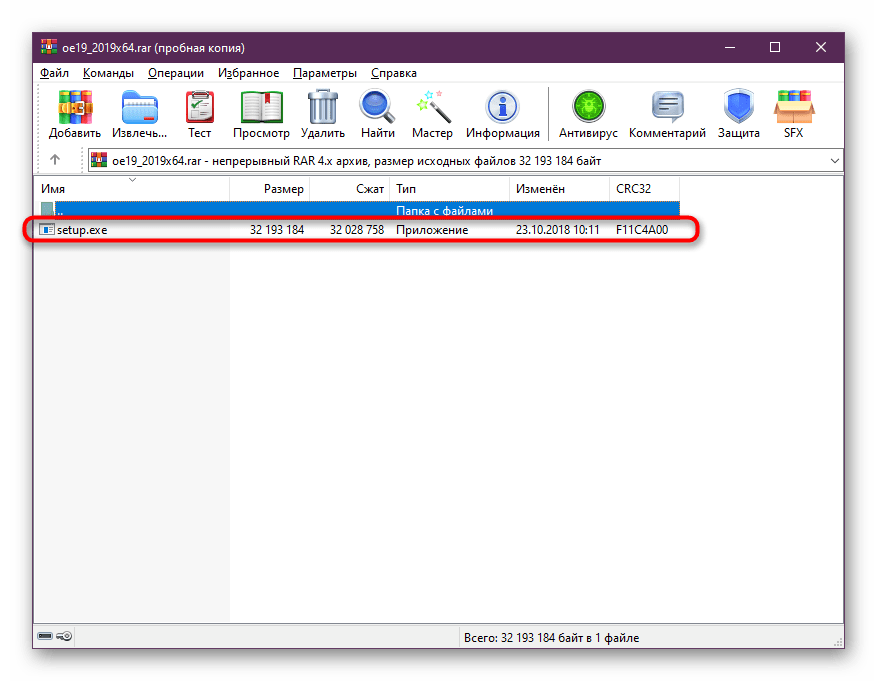Open the Найти (Find) search tool
Screen dimensions: 877x681
[377, 113]
